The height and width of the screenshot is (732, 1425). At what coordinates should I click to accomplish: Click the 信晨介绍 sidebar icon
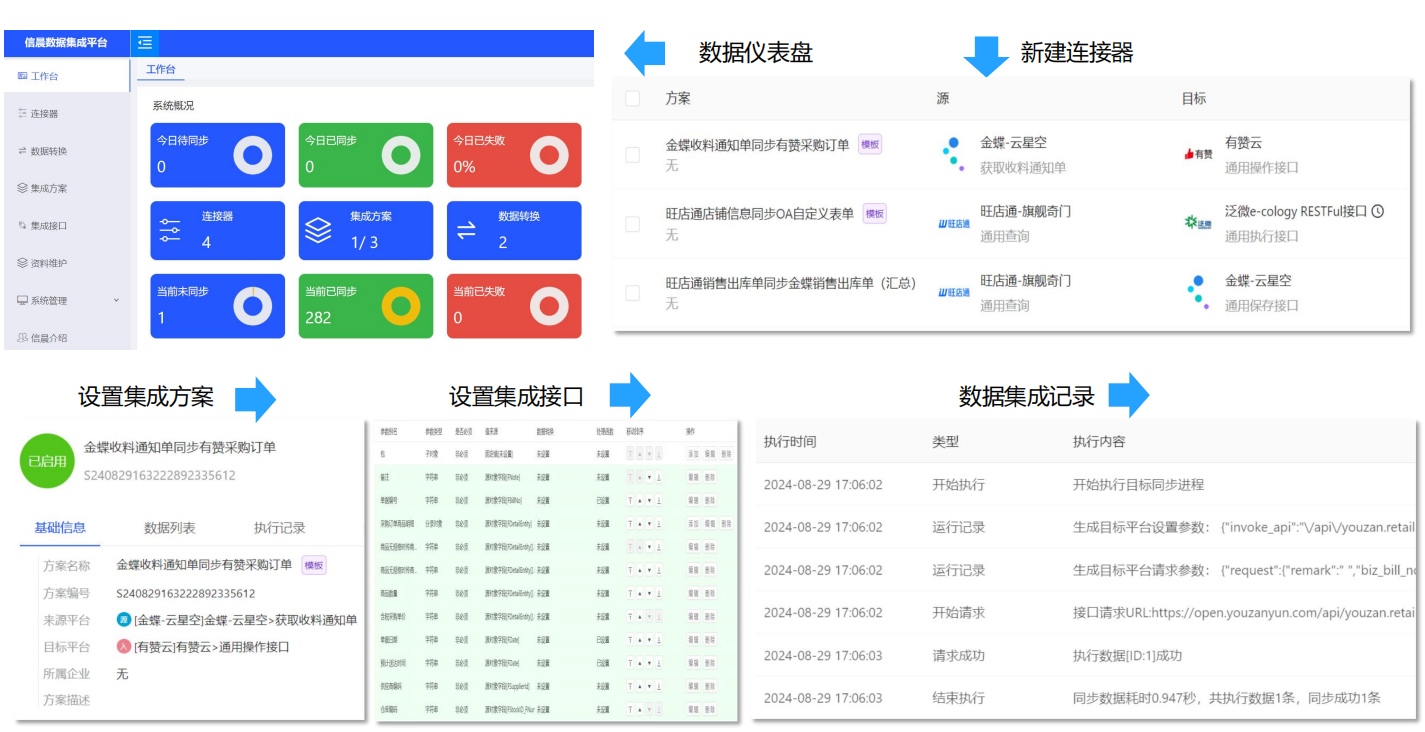click(x=22, y=335)
